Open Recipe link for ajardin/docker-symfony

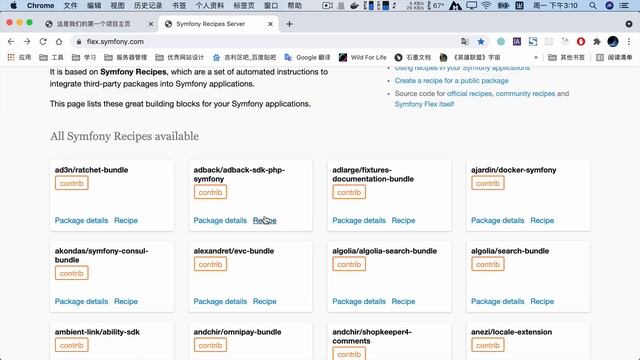click(x=542, y=220)
